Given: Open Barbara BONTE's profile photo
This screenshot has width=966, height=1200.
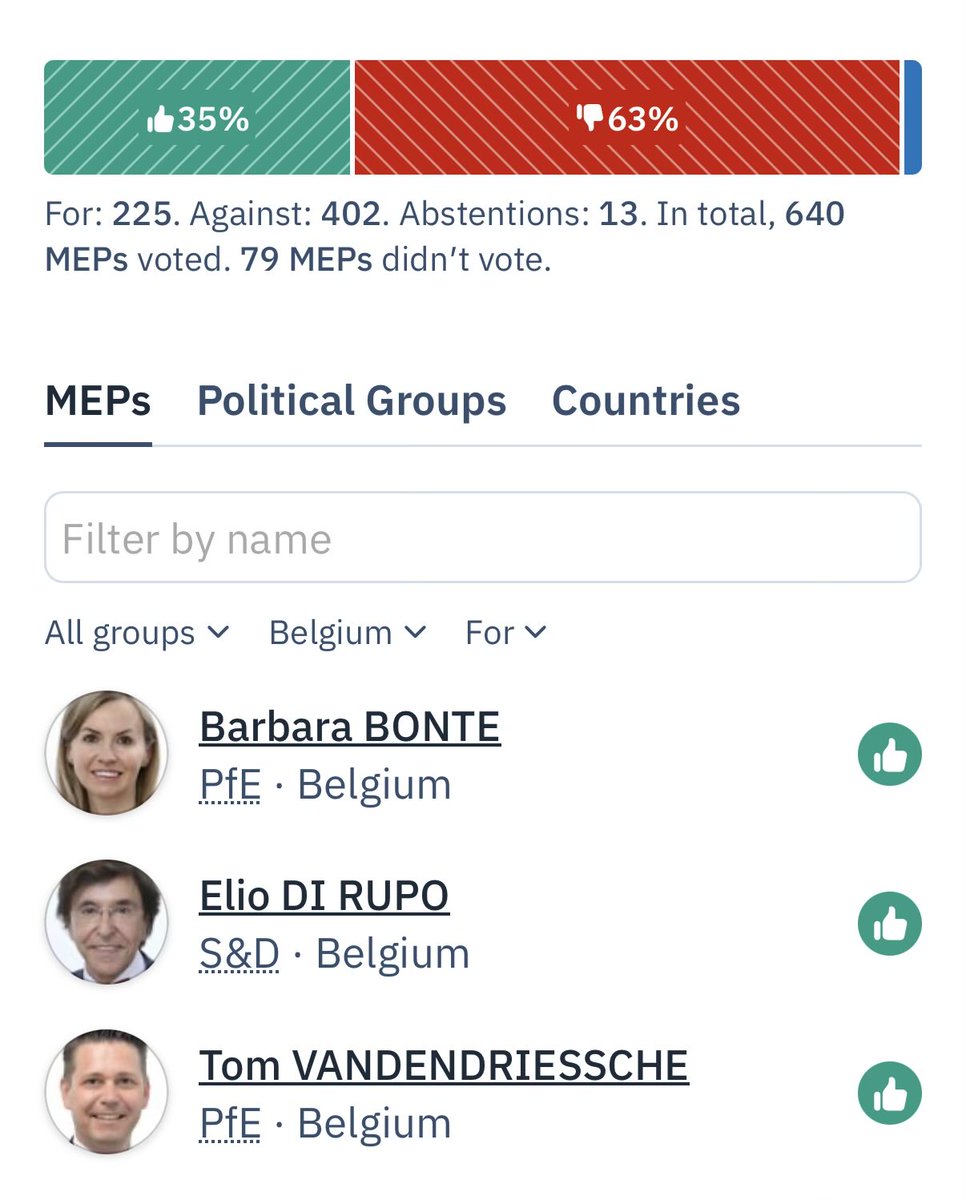Looking at the screenshot, I should [x=106, y=753].
